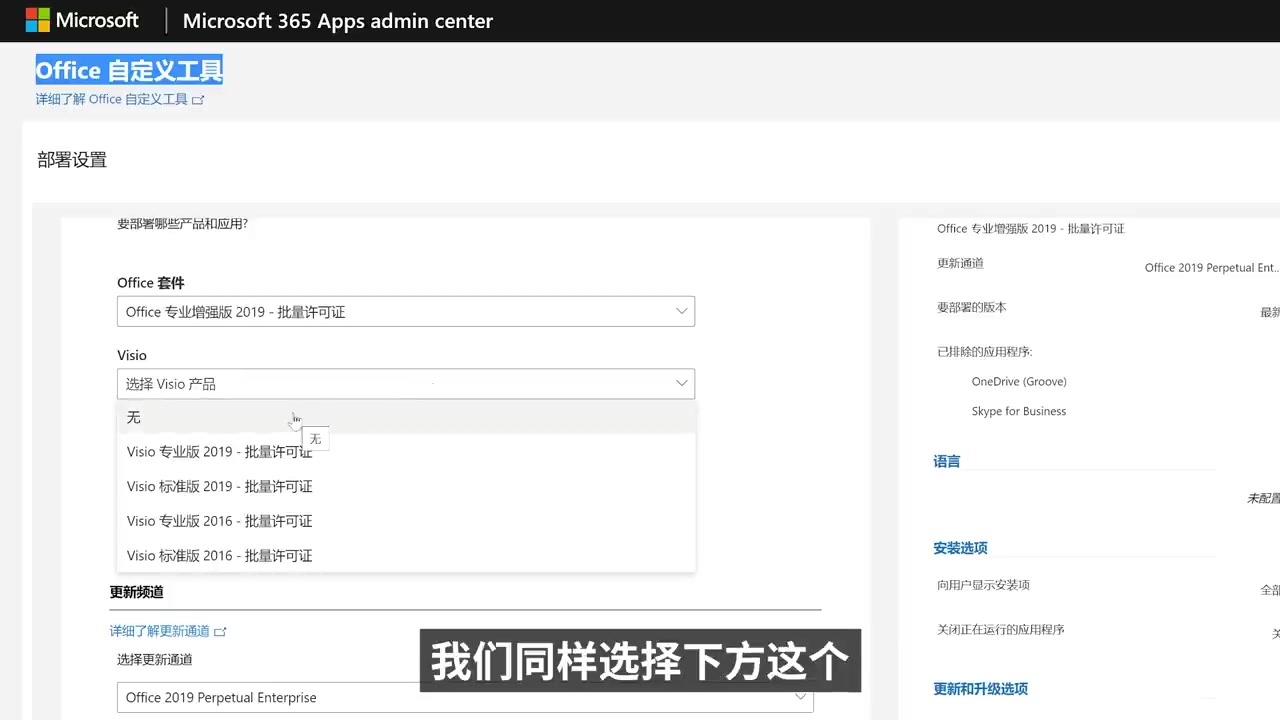Screen dimensions: 1280x720
Task: Jump to 语言 section in summary
Action: pos(947,461)
